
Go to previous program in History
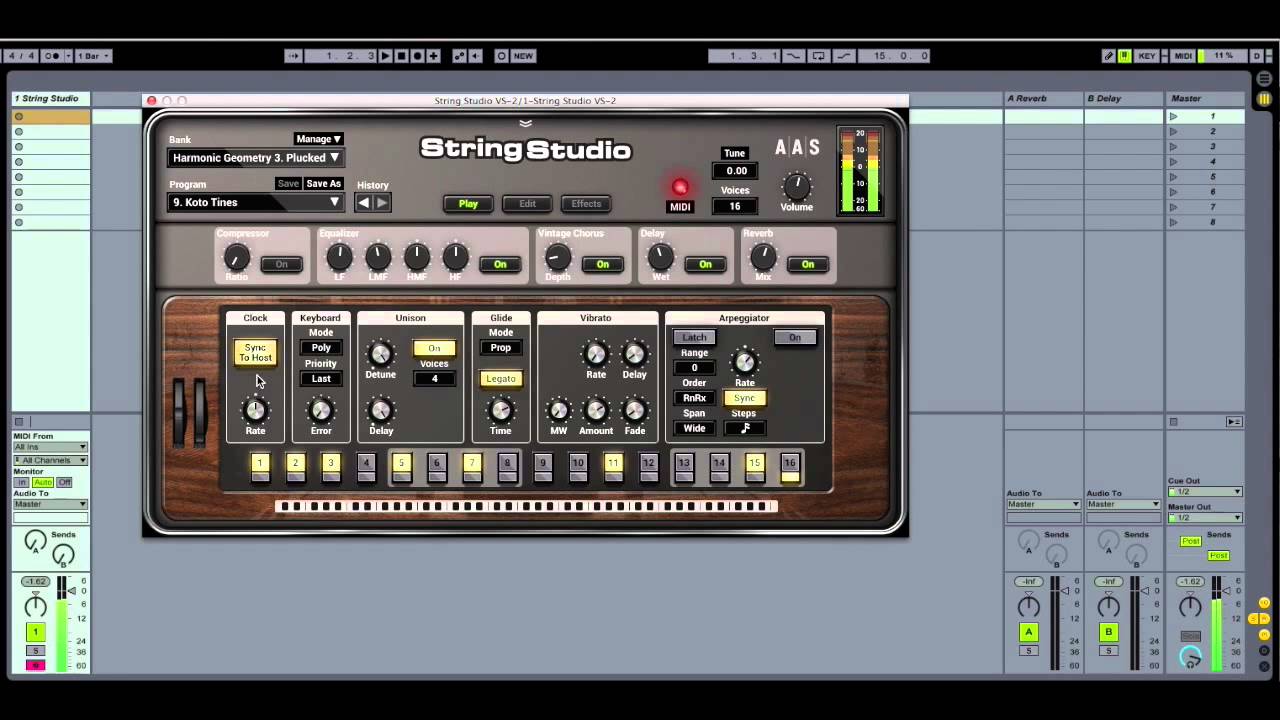[x=364, y=202]
